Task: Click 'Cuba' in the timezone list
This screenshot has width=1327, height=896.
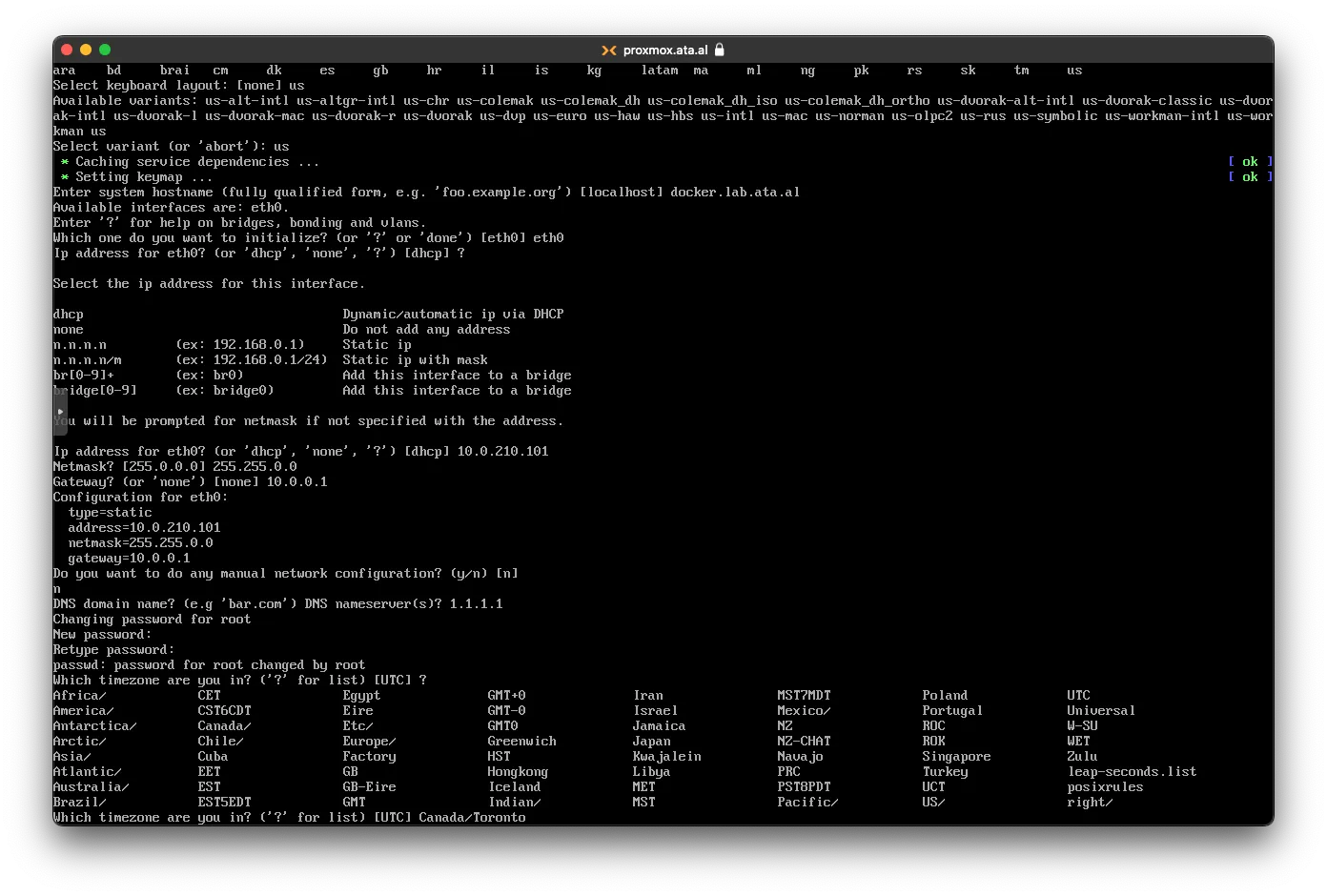Action: pyautogui.click(x=214, y=757)
